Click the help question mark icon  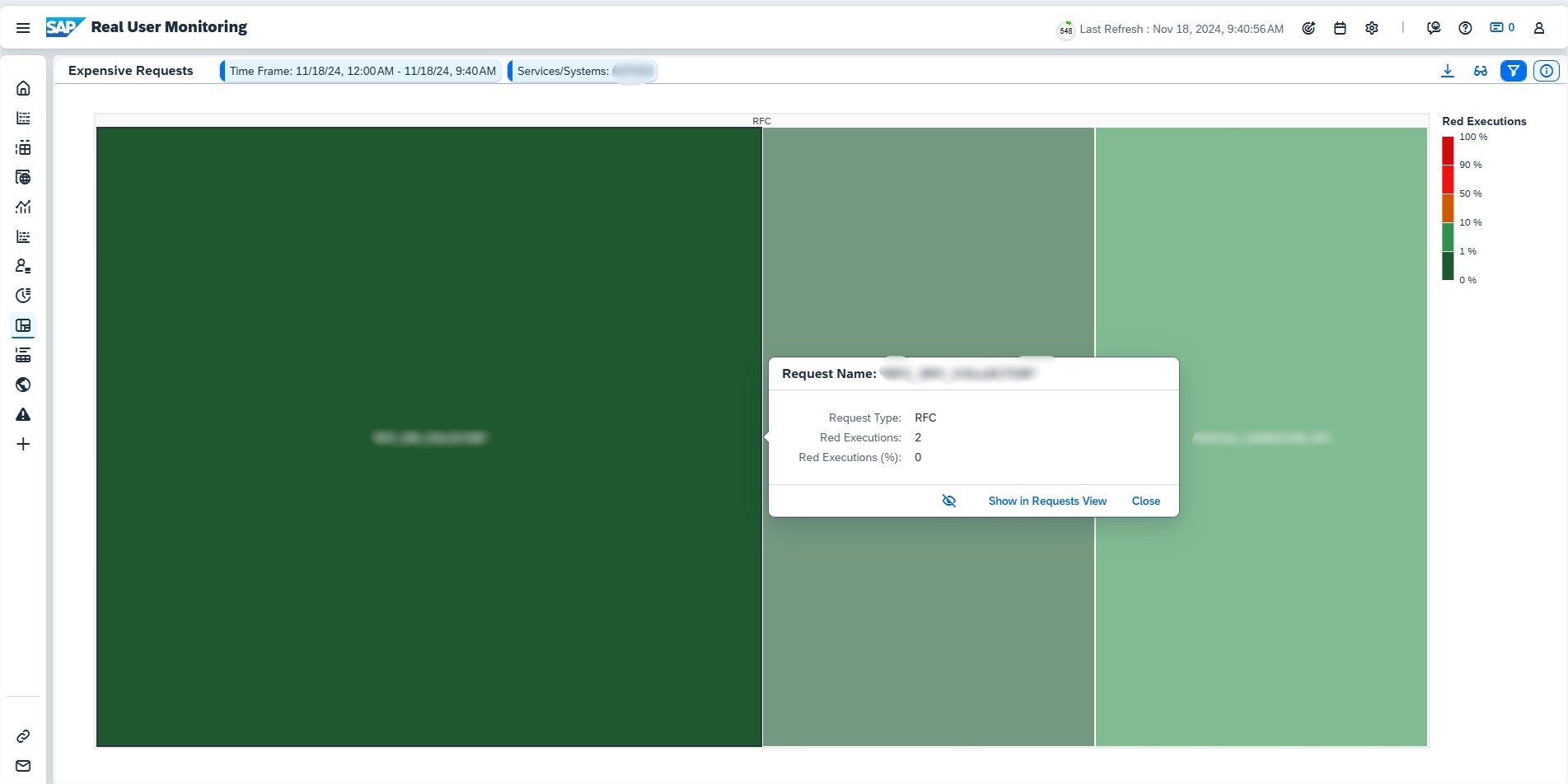(x=1465, y=28)
